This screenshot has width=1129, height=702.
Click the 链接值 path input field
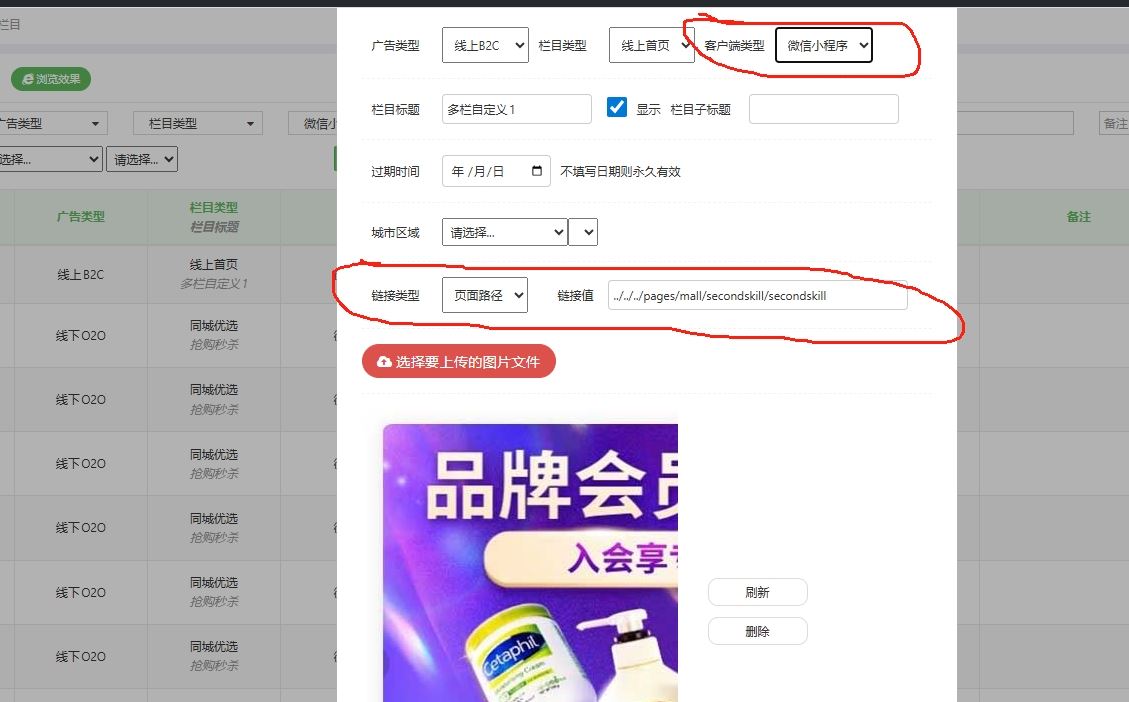tap(757, 296)
